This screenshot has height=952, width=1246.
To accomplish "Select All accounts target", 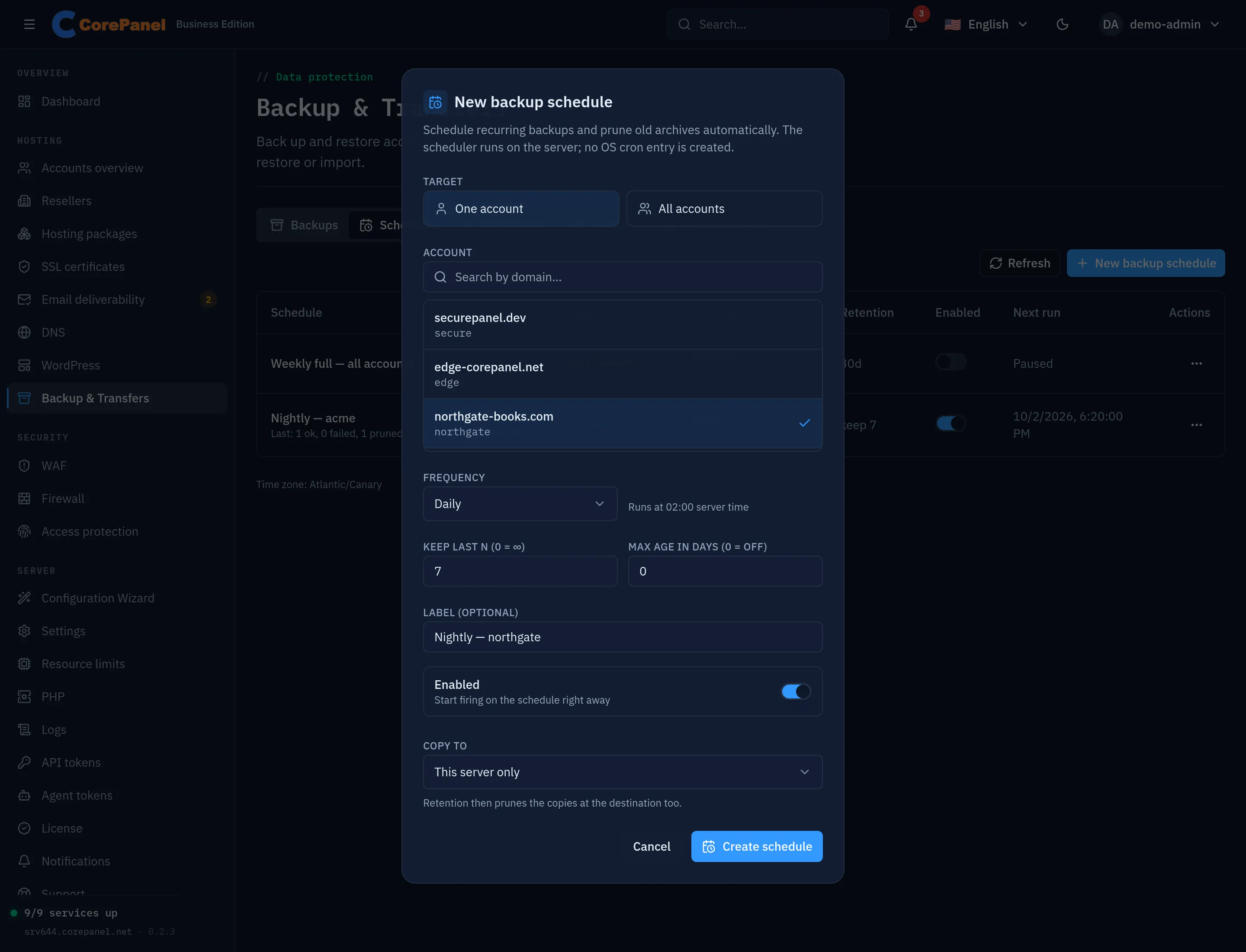I will [x=724, y=209].
